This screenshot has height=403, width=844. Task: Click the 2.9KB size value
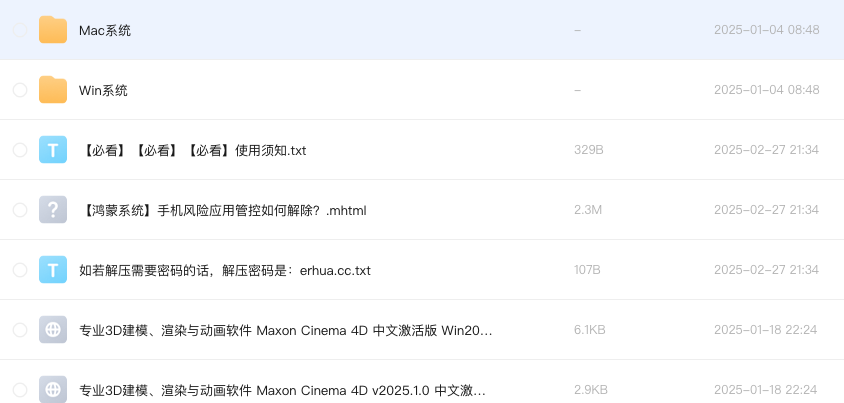591,390
